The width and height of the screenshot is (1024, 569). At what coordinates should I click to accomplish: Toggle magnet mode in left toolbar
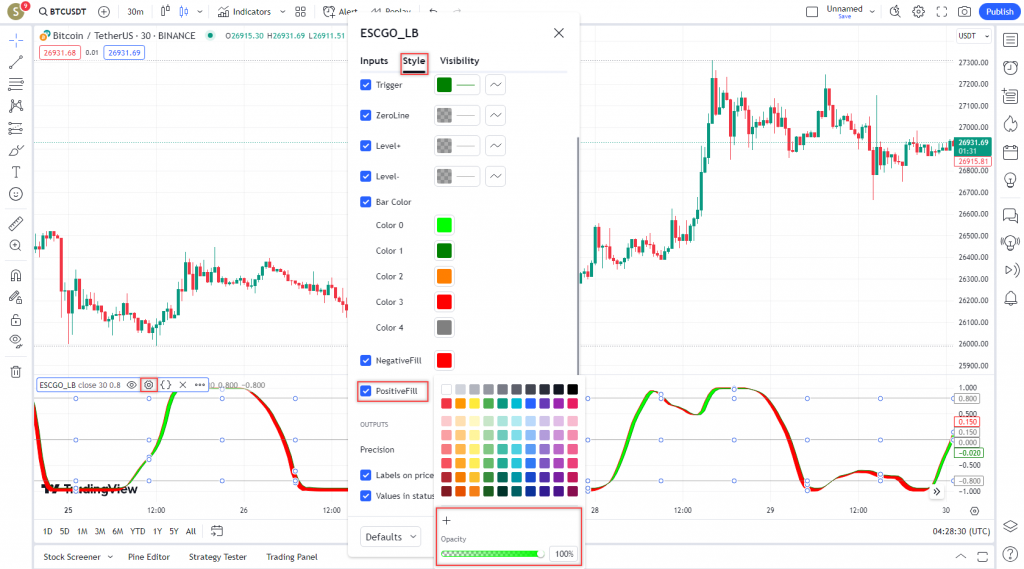(16, 275)
